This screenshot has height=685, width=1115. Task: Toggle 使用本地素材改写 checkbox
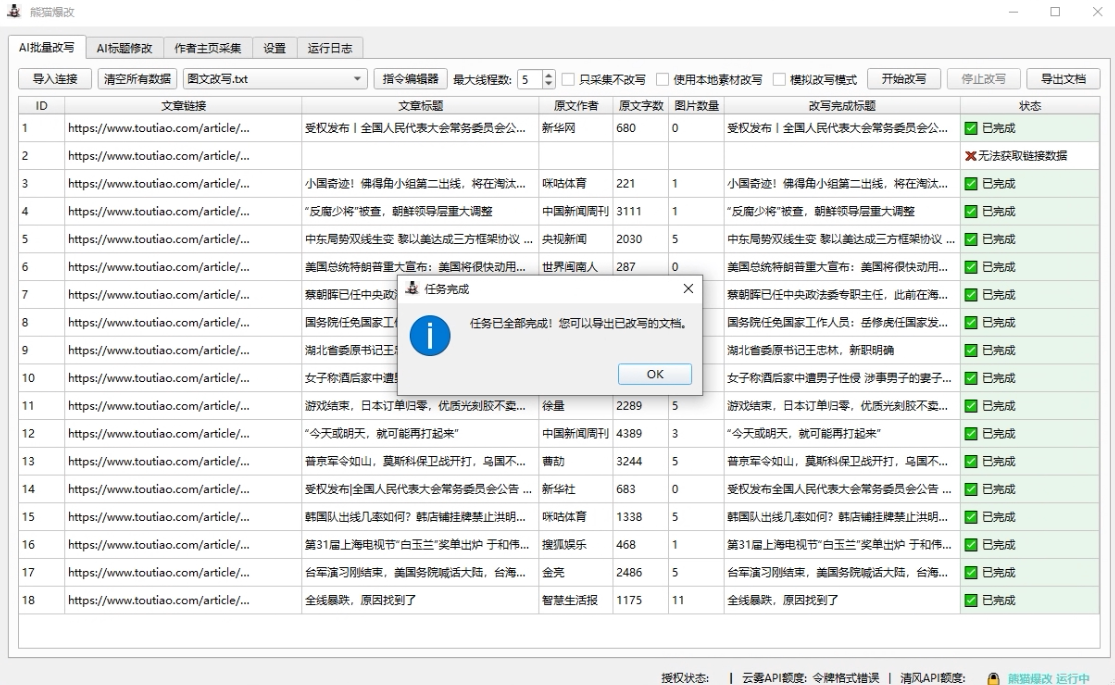click(x=662, y=79)
